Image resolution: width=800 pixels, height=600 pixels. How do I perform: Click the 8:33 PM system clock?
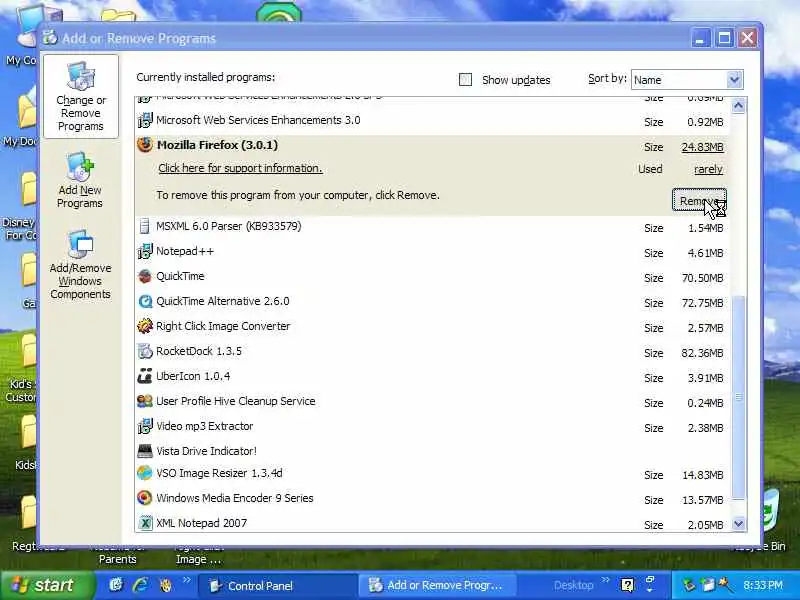pyautogui.click(x=763, y=585)
